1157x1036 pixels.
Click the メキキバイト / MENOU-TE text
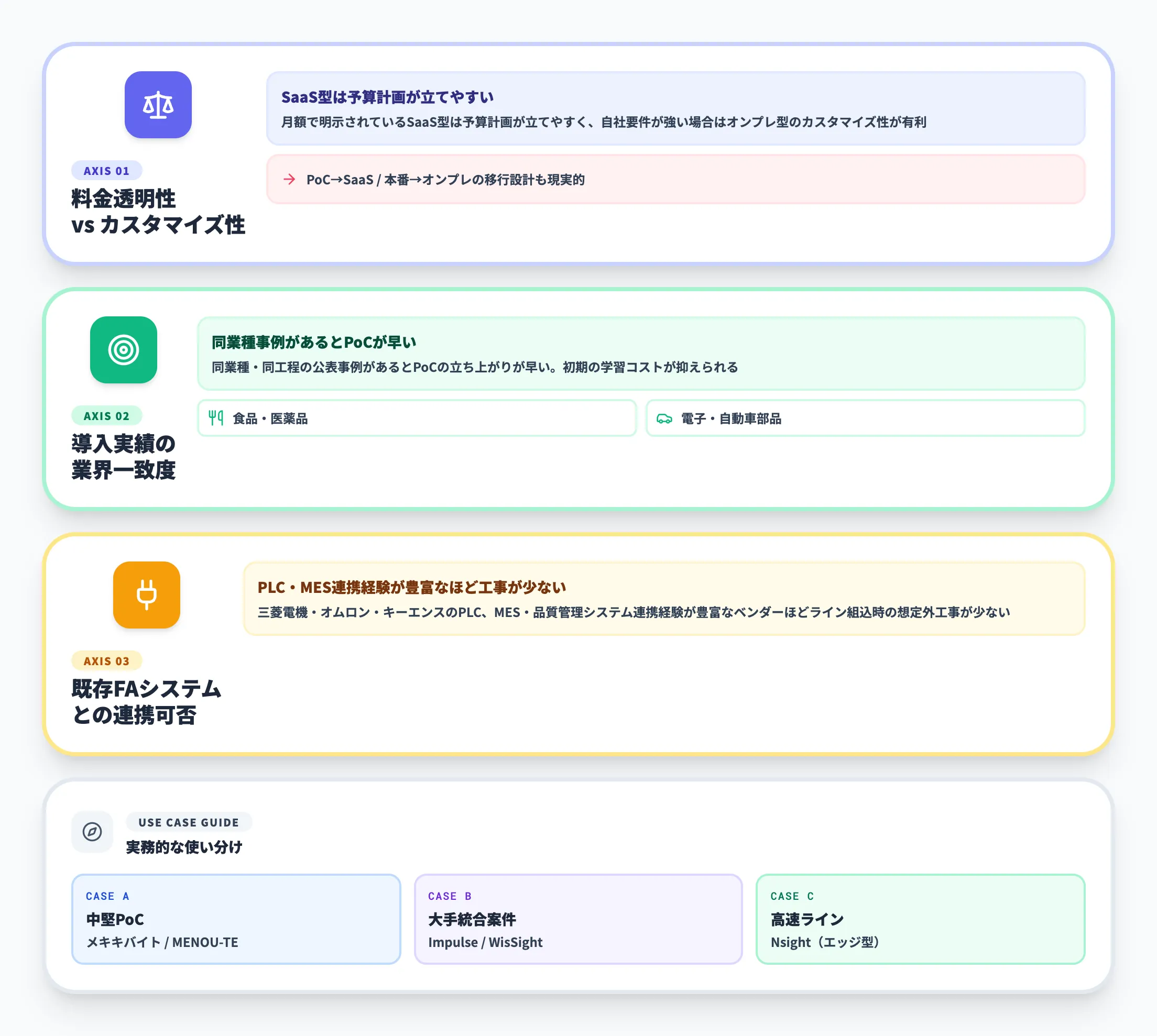(x=162, y=942)
